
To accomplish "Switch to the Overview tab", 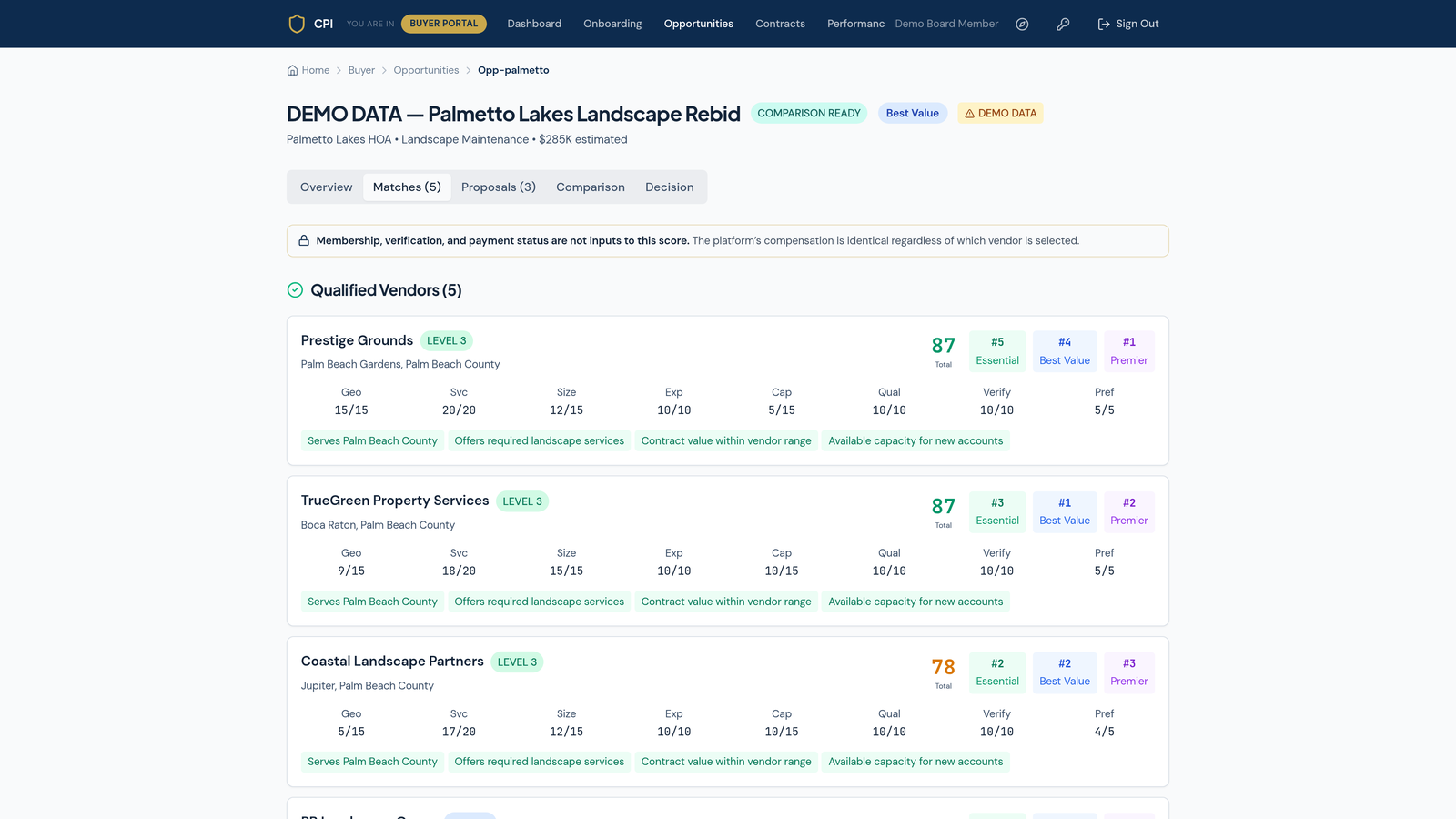I will point(326,187).
